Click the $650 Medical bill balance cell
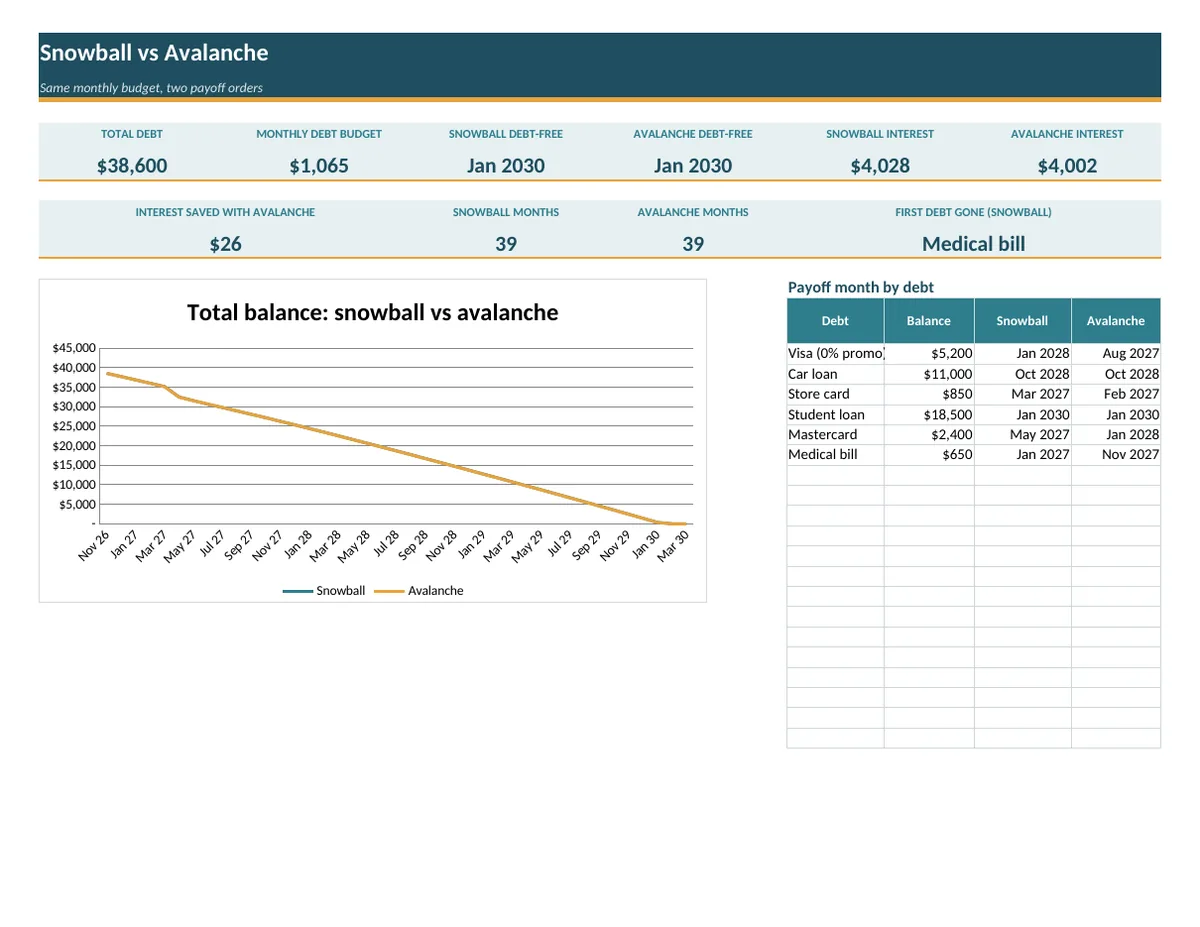The width and height of the screenshot is (1200, 927). click(x=929, y=454)
